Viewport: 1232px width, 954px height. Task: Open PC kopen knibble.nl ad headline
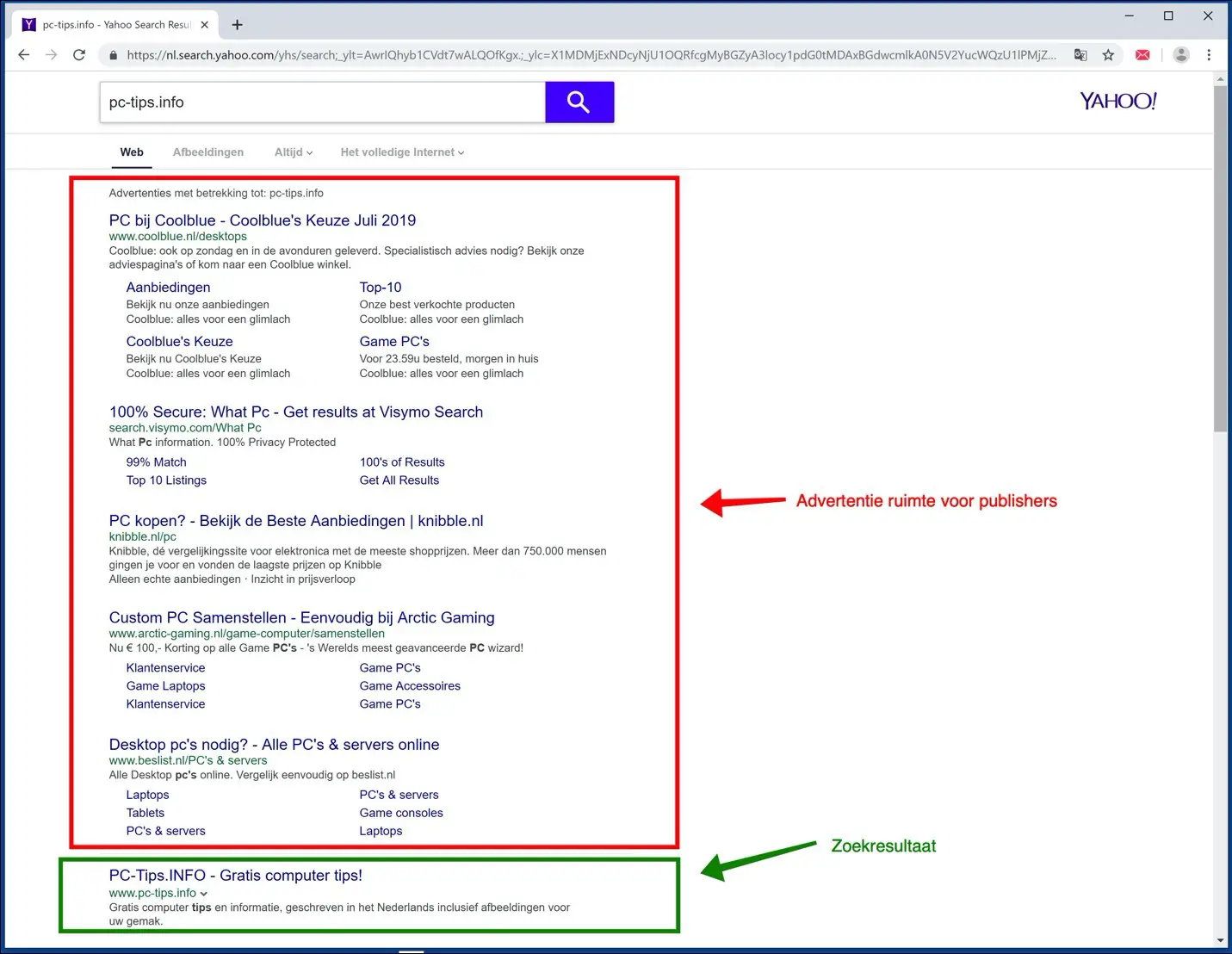296,521
